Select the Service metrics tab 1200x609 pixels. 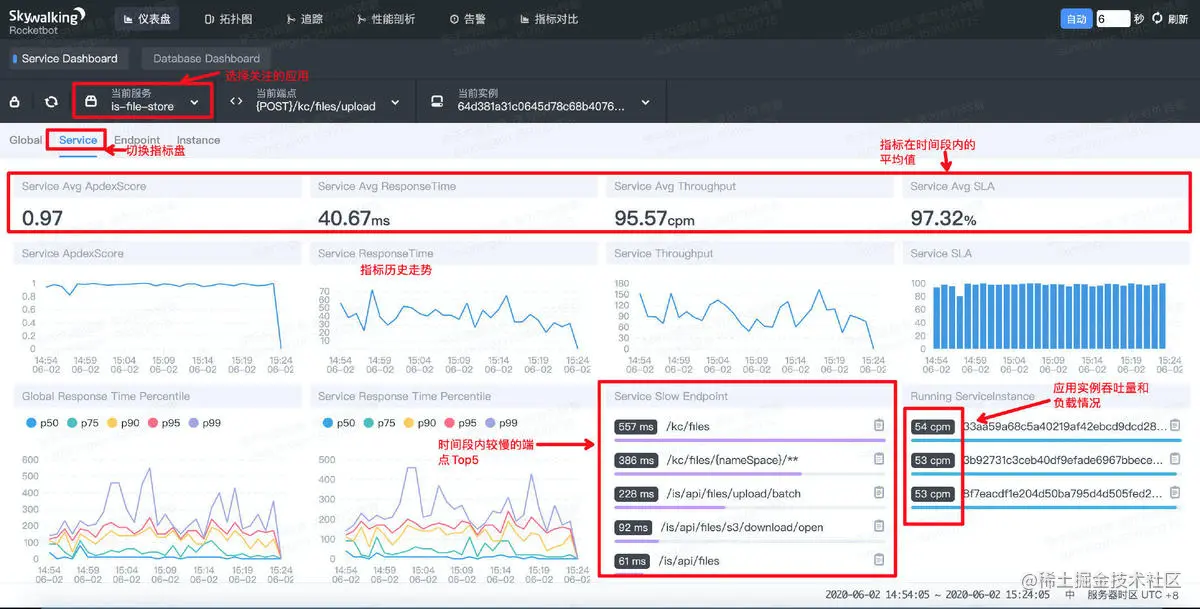point(78,140)
